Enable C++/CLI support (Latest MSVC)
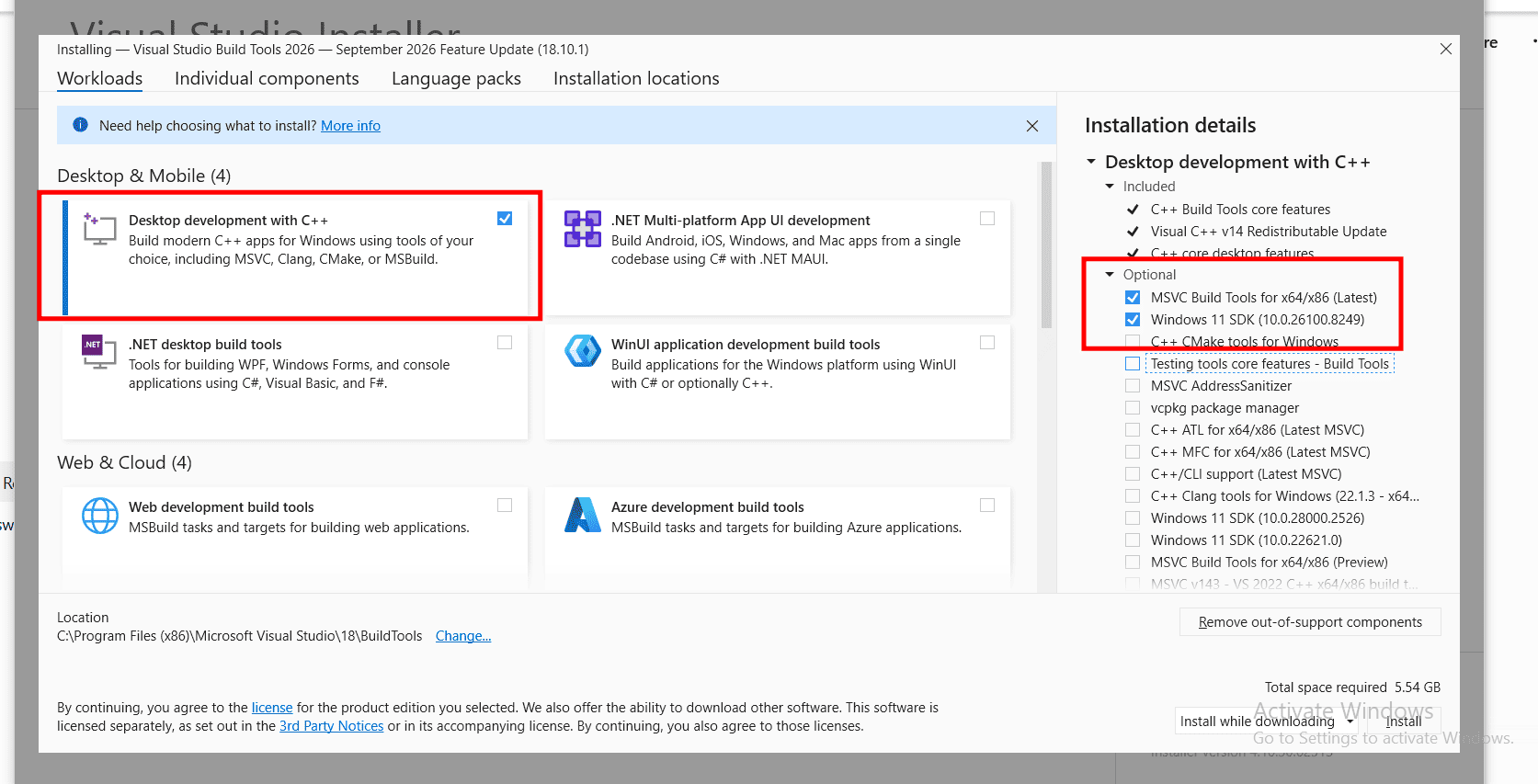Viewport: 1538px width, 784px height. [1133, 474]
